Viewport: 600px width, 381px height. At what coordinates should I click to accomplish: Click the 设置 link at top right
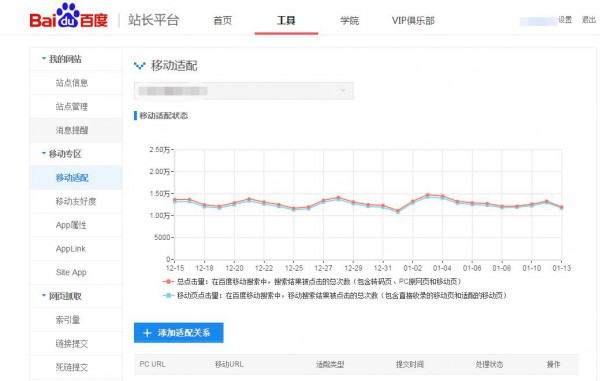565,20
